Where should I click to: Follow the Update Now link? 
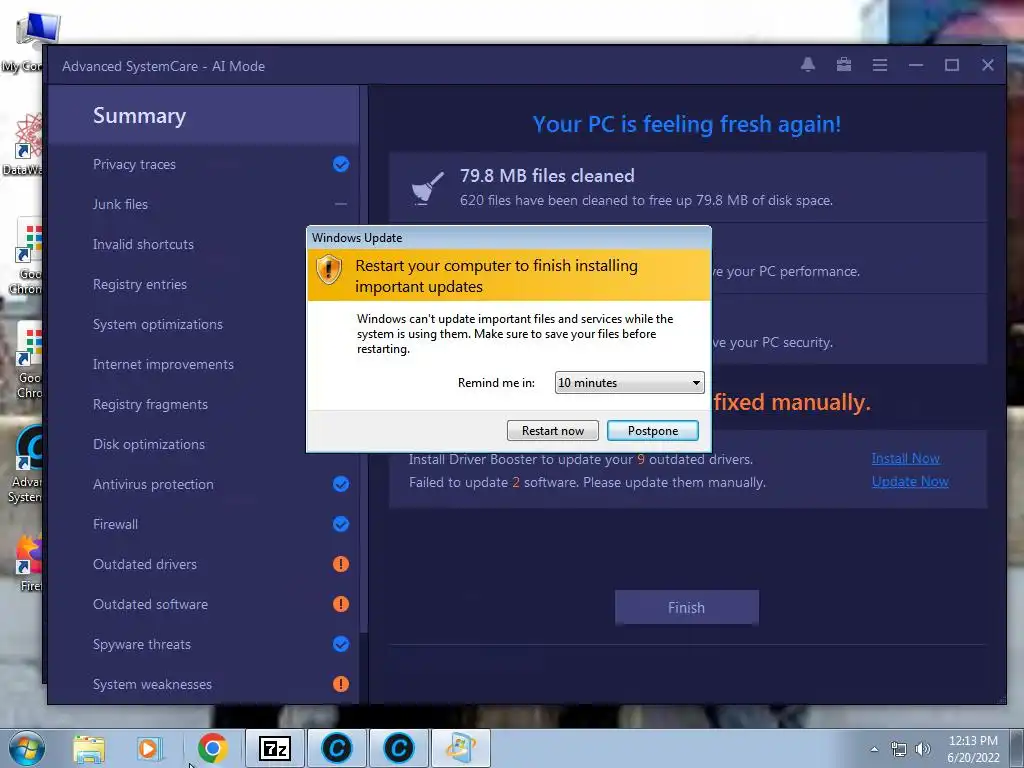[910, 481]
